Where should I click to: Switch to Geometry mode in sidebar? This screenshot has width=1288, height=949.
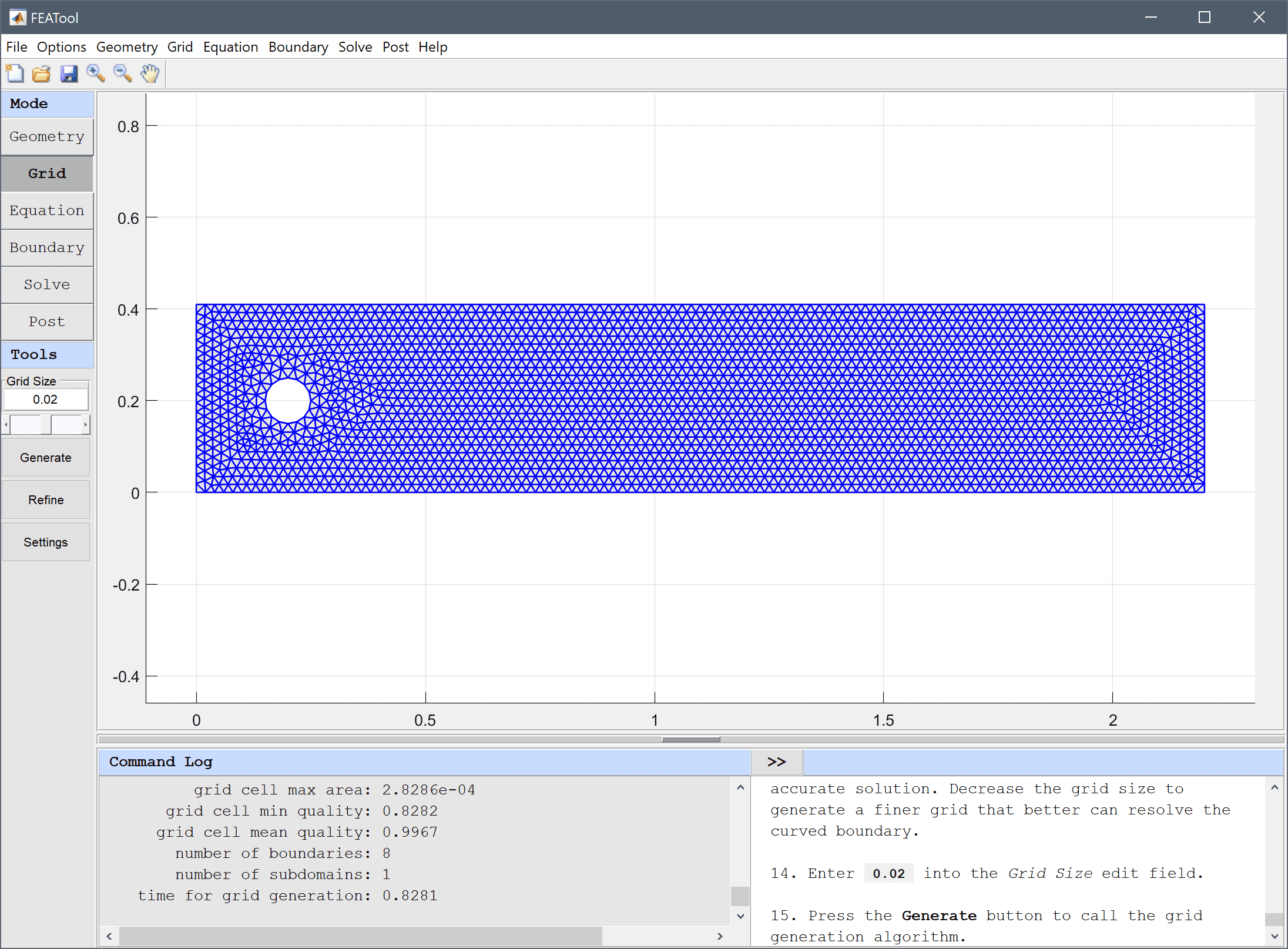(x=47, y=137)
